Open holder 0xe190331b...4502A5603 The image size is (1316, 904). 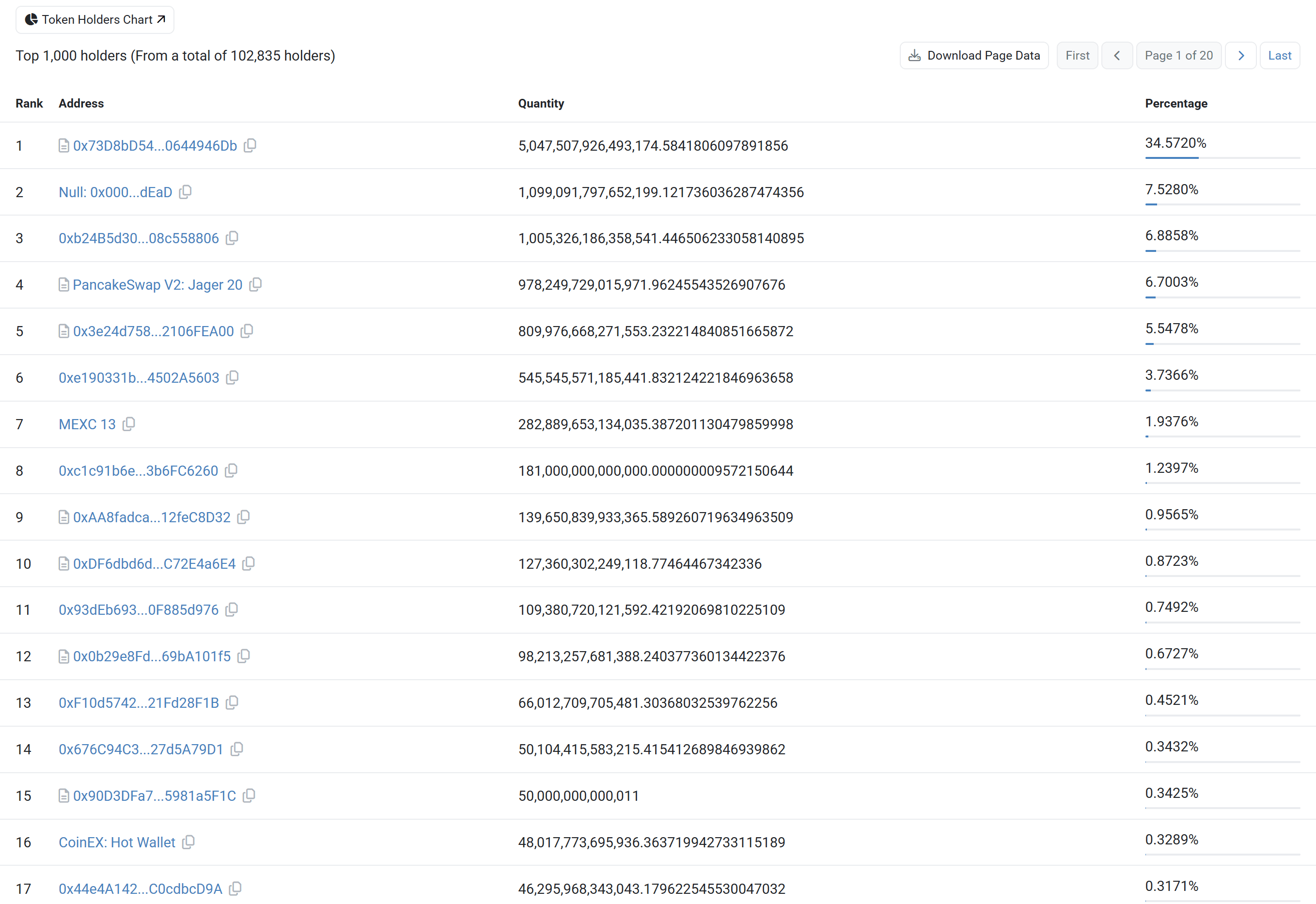click(139, 377)
